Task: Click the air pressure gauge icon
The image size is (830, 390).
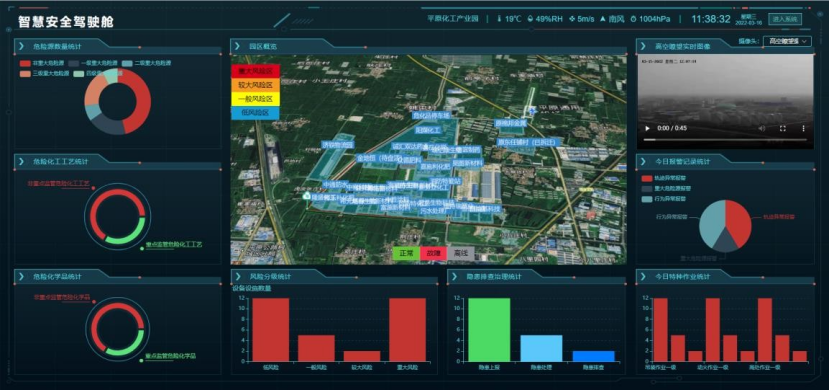Action: (x=633, y=19)
